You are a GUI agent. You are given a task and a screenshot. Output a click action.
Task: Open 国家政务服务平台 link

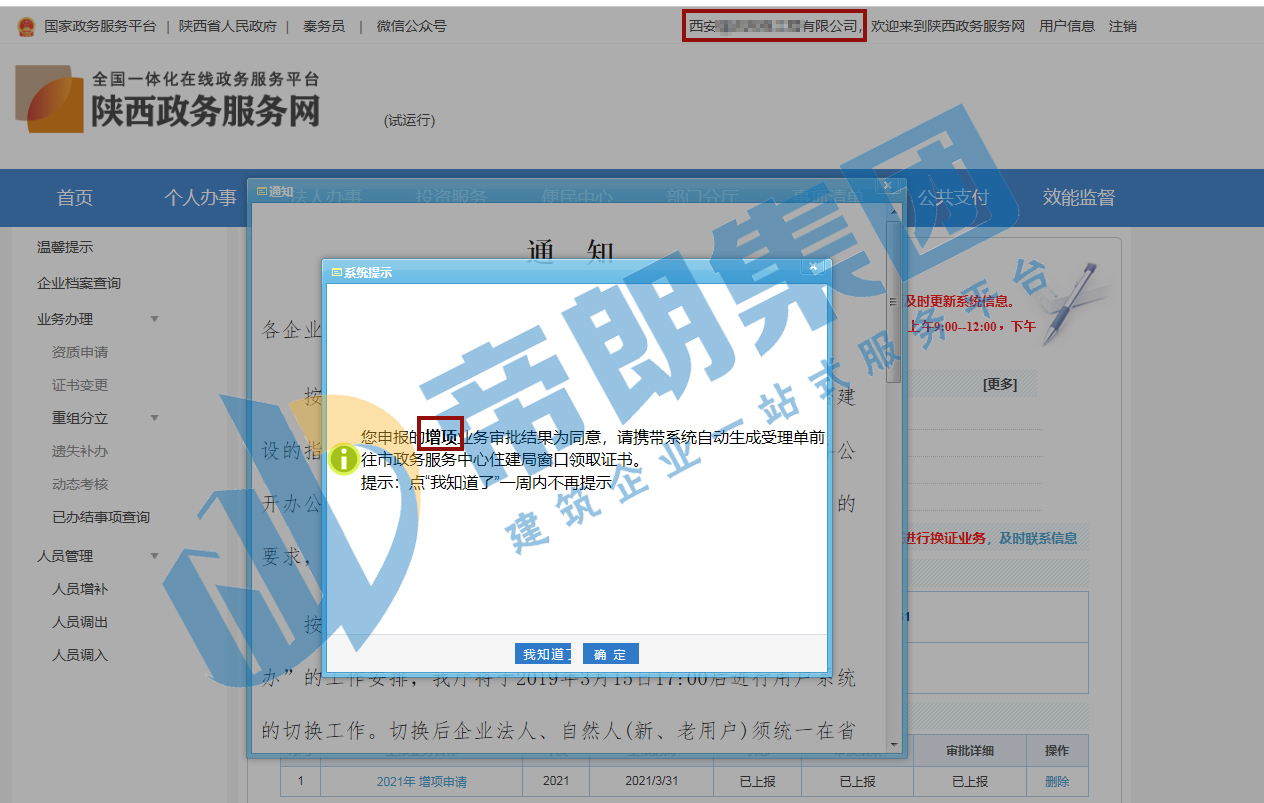(x=100, y=26)
